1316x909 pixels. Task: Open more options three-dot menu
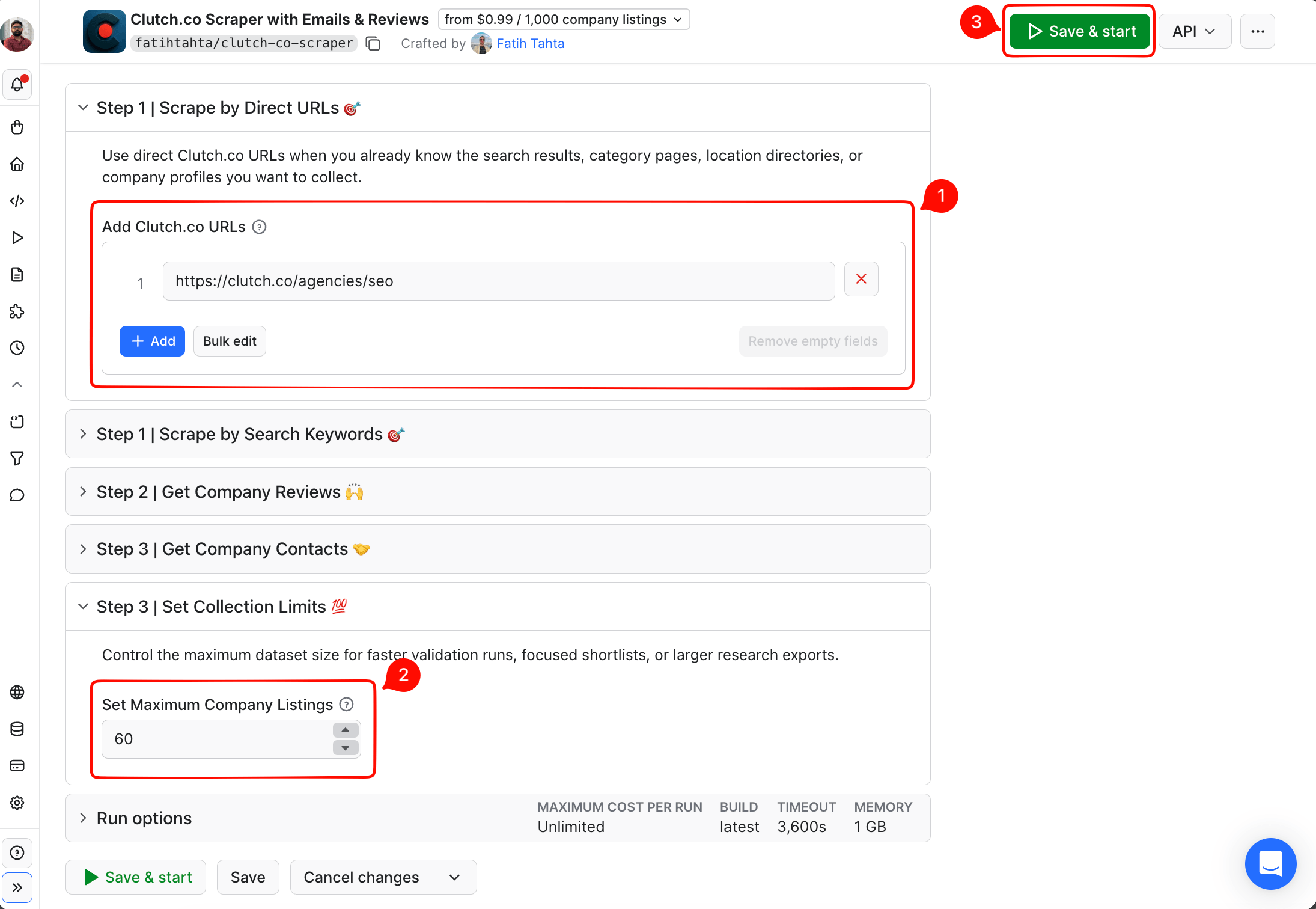[1258, 31]
